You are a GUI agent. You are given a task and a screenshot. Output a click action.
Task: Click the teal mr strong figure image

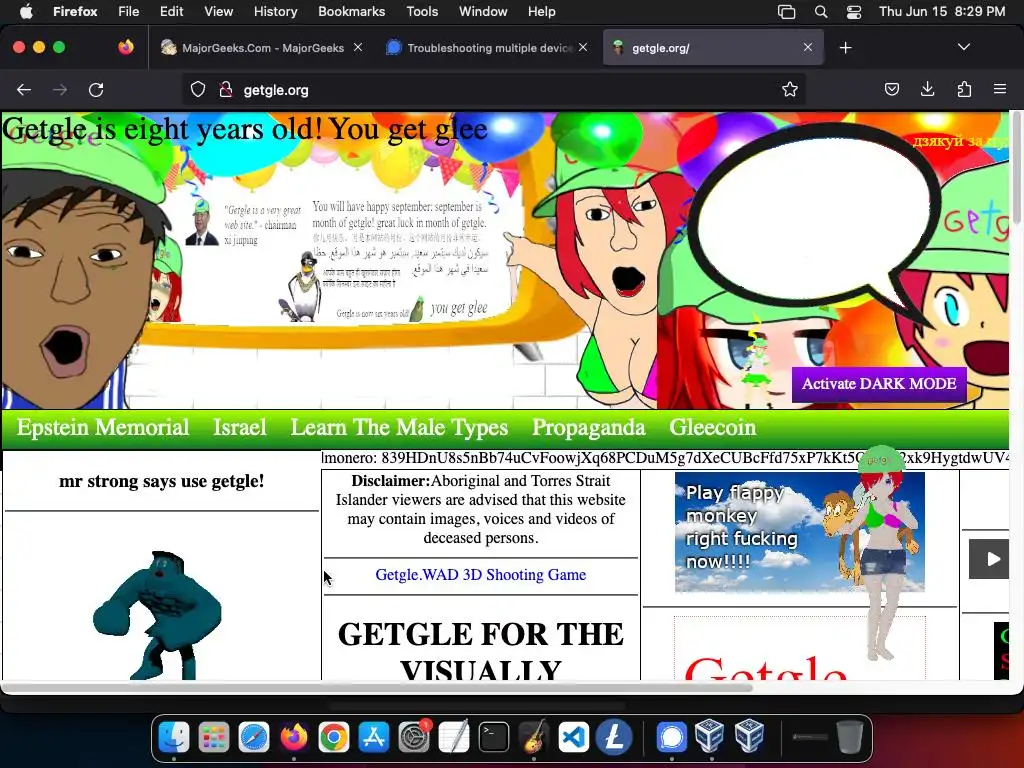coord(157,614)
